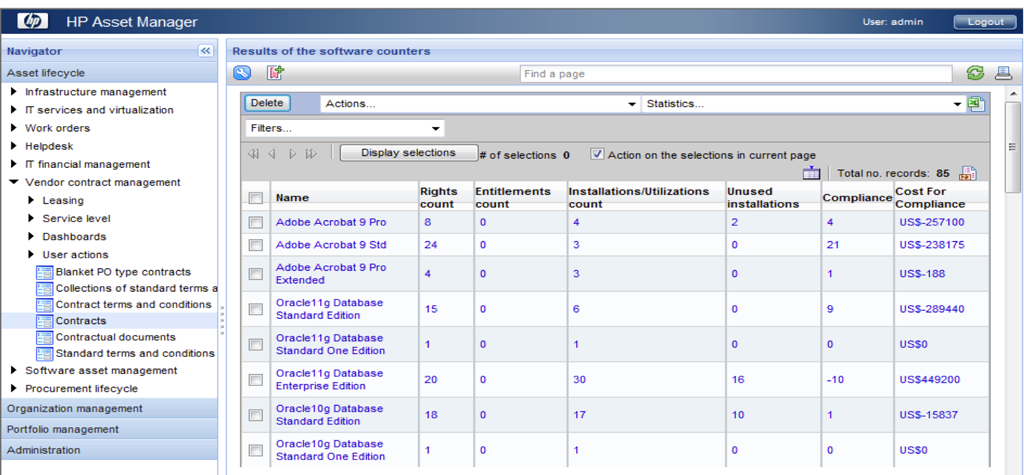Toggle the select-all checkbox in table header

point(255,198)
